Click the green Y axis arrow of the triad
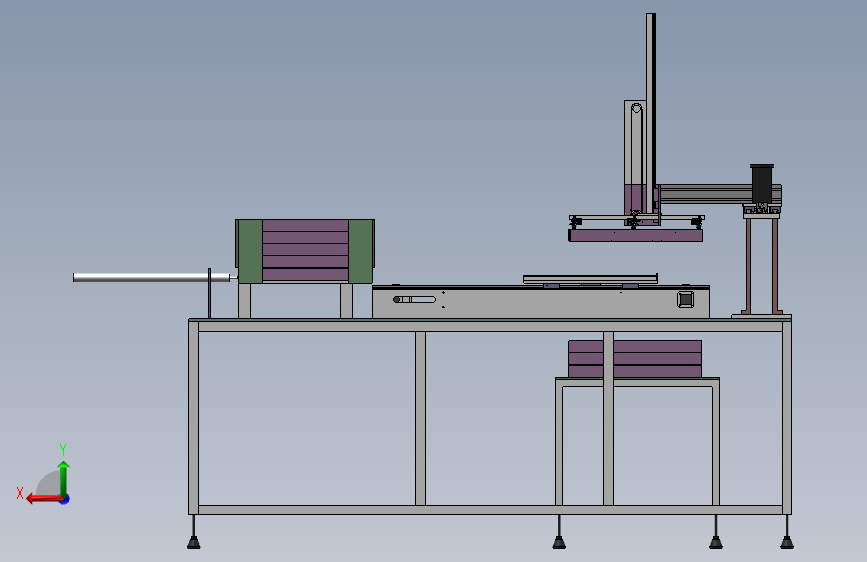The width and height of the screenshot is (867, 562). pos(64,478)
